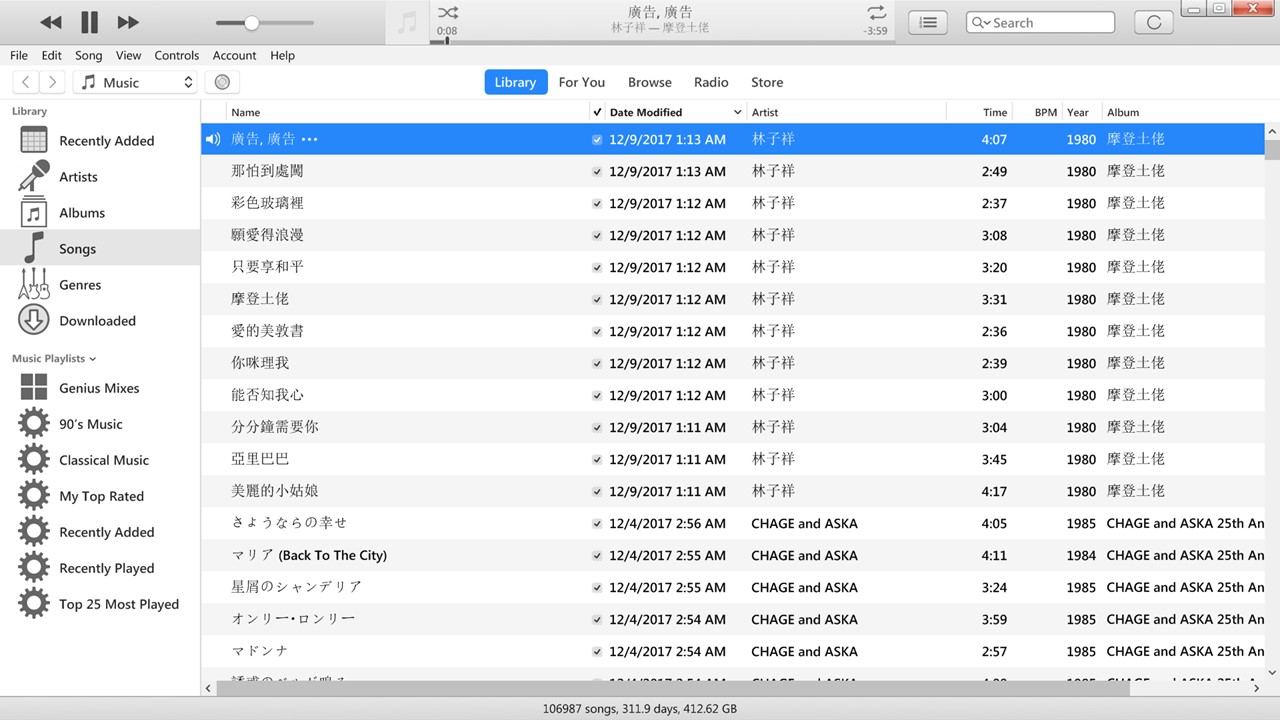Image resolution: width=1280 pixels, height=720 pixels.
Task: Open the Music media type dropdown
Action: tap(134, 82)
